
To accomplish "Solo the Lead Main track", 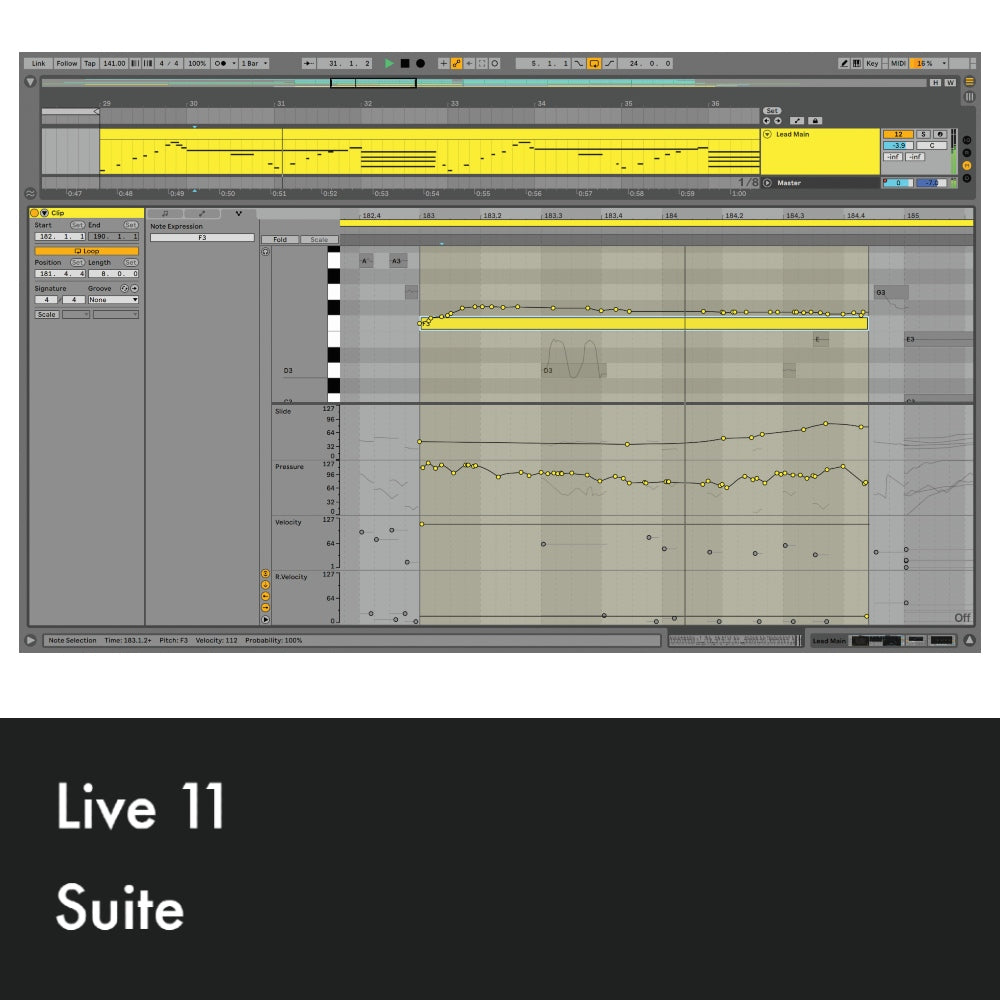I will pos(923,134).
